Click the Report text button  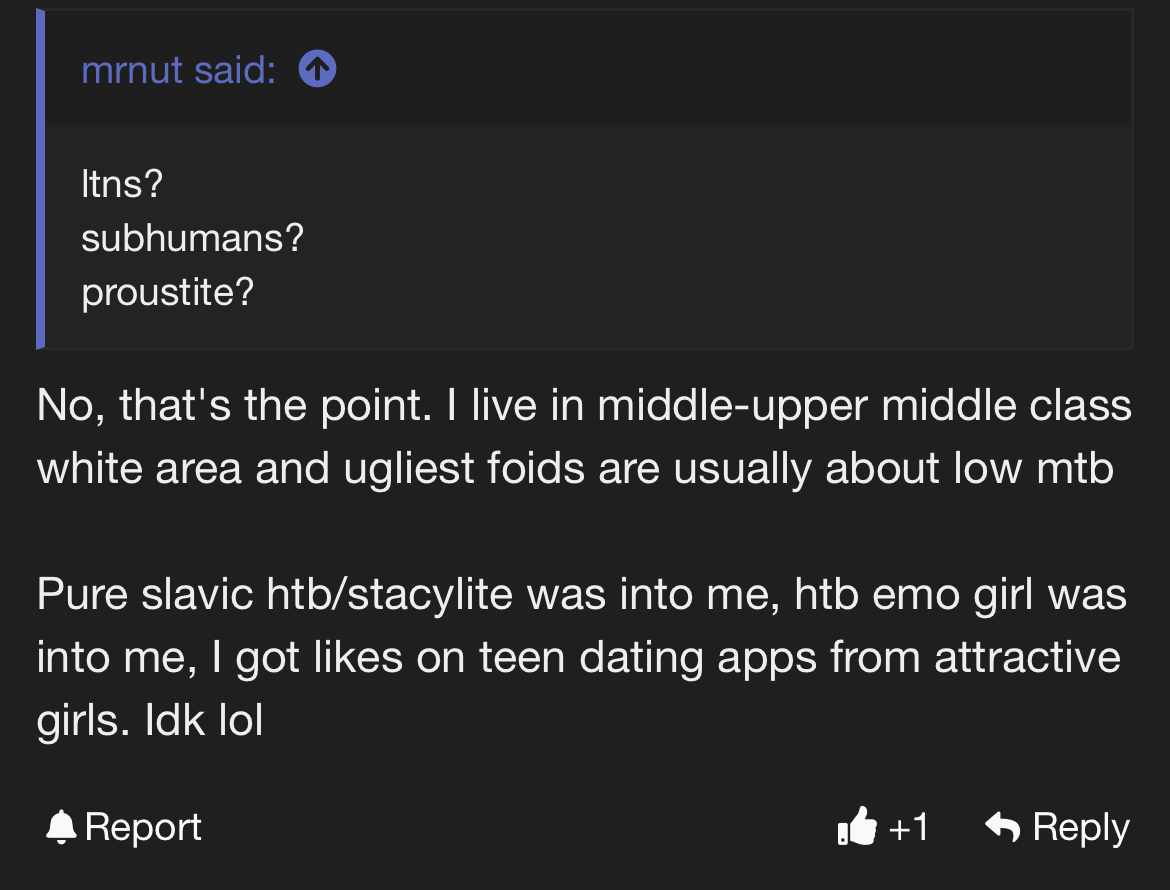pos(143,827)
